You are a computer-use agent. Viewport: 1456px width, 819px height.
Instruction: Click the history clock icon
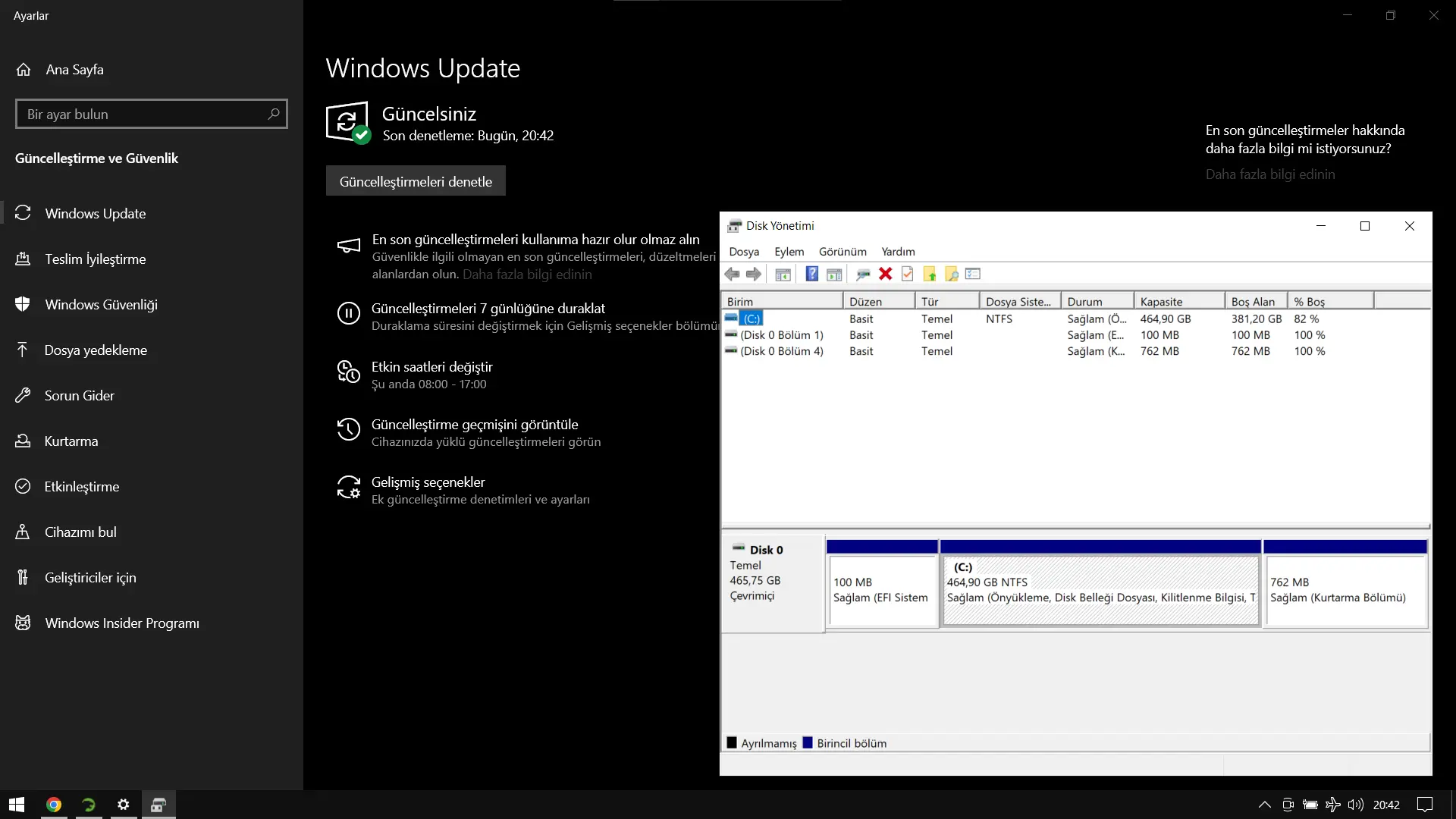pyautogui.click(x=349, y=429)
